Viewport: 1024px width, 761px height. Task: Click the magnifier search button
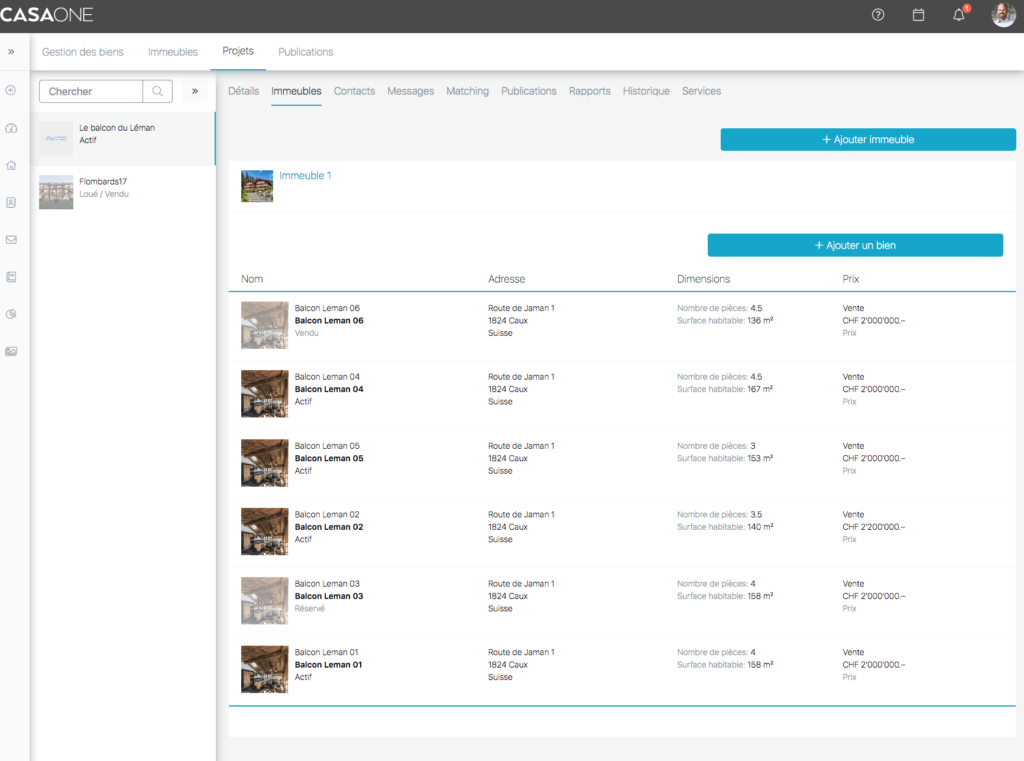pos(157,91)
